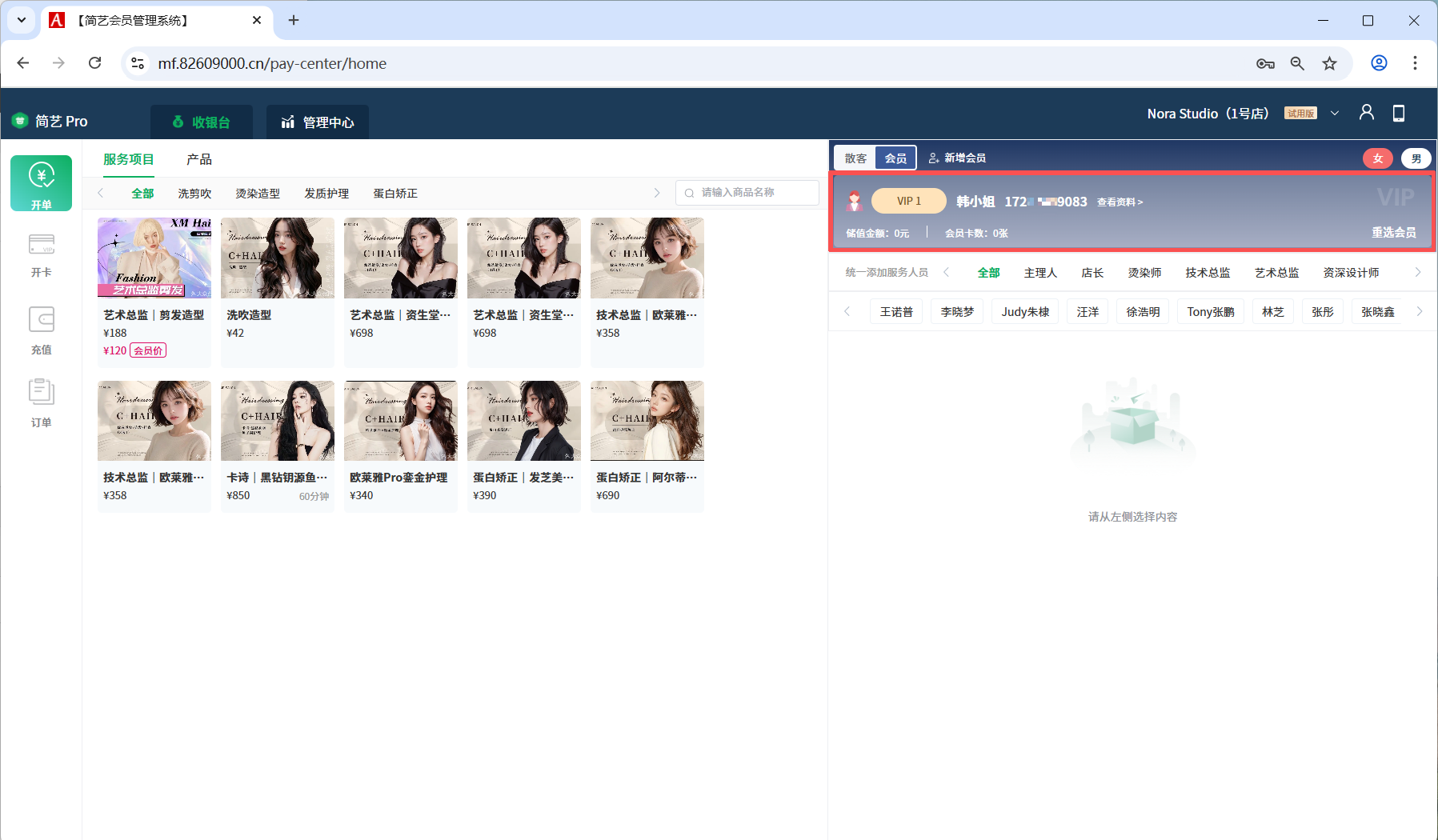The width and height of the screenshot is (1438, 840).
Task: Reload the page using refresh icon
Action: [x=94, y=63]
